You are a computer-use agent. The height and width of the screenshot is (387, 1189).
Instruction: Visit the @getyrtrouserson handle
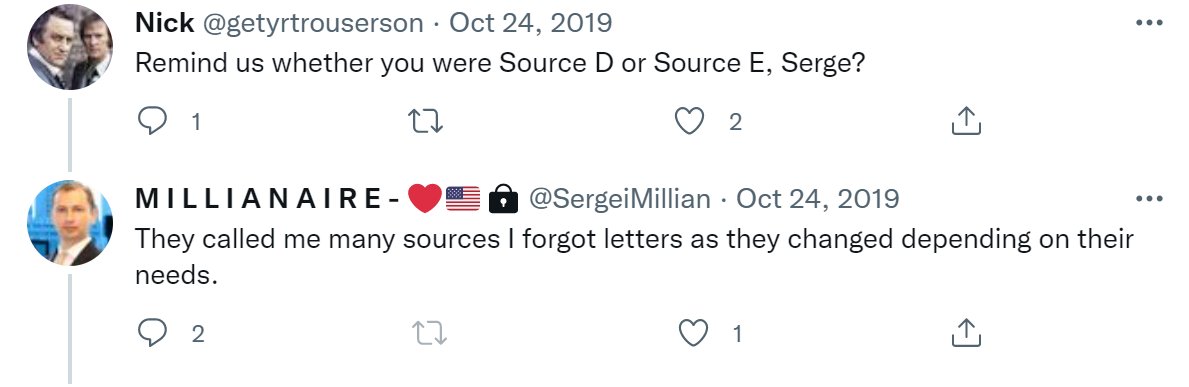(312, 24)
